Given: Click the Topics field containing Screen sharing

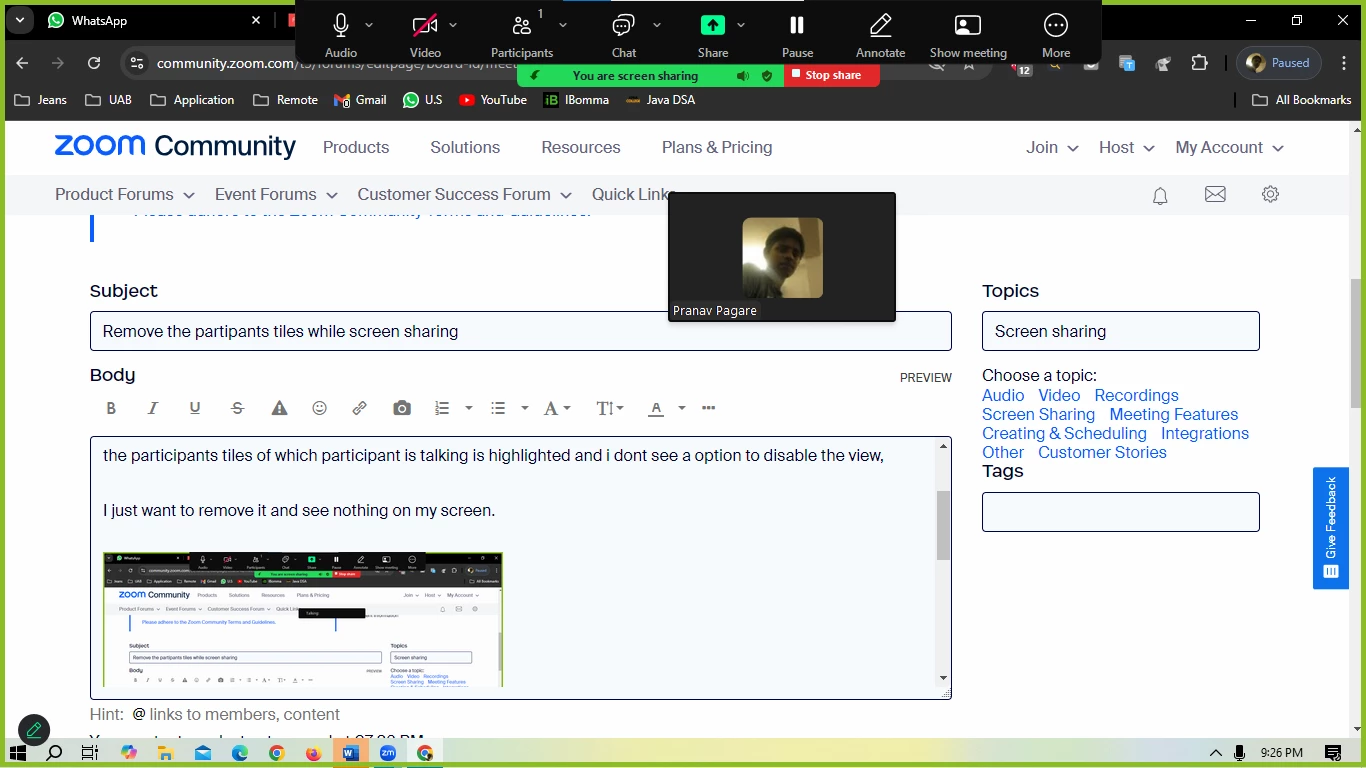Looking at the screenshot, I should [1121, 331].
